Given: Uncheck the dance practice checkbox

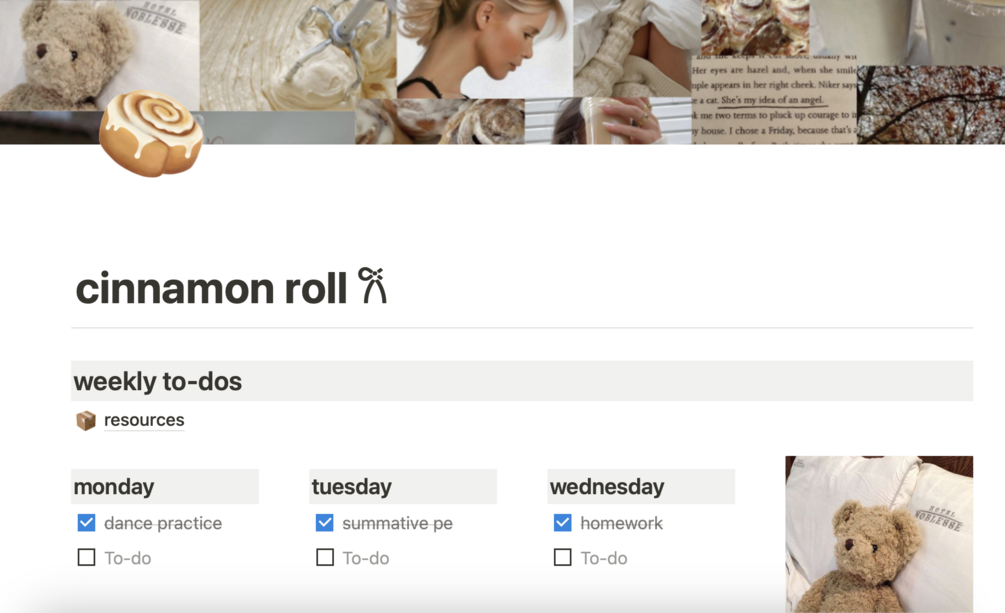Looking at the screenshot, I should (x=87, y=523).
